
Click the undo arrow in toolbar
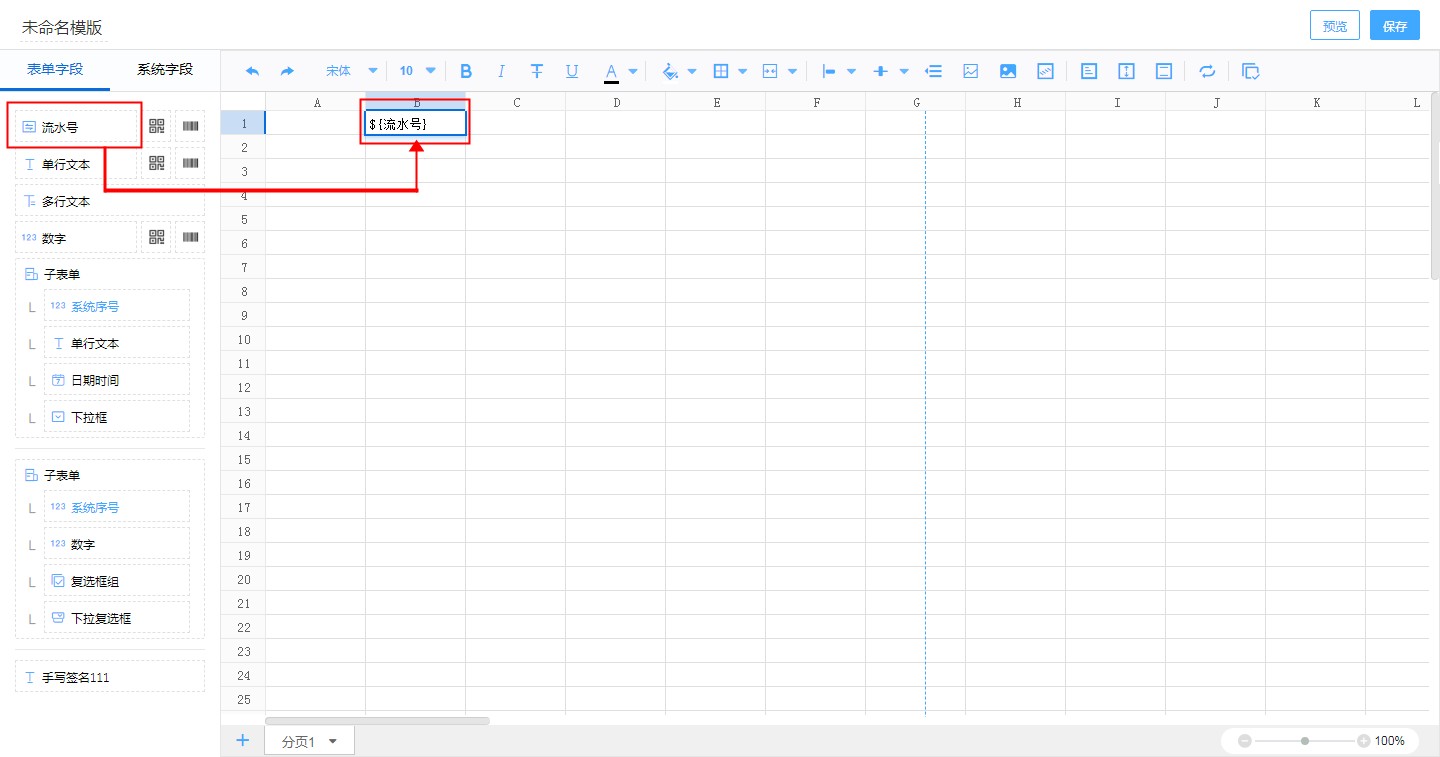[x=252, y=71]
